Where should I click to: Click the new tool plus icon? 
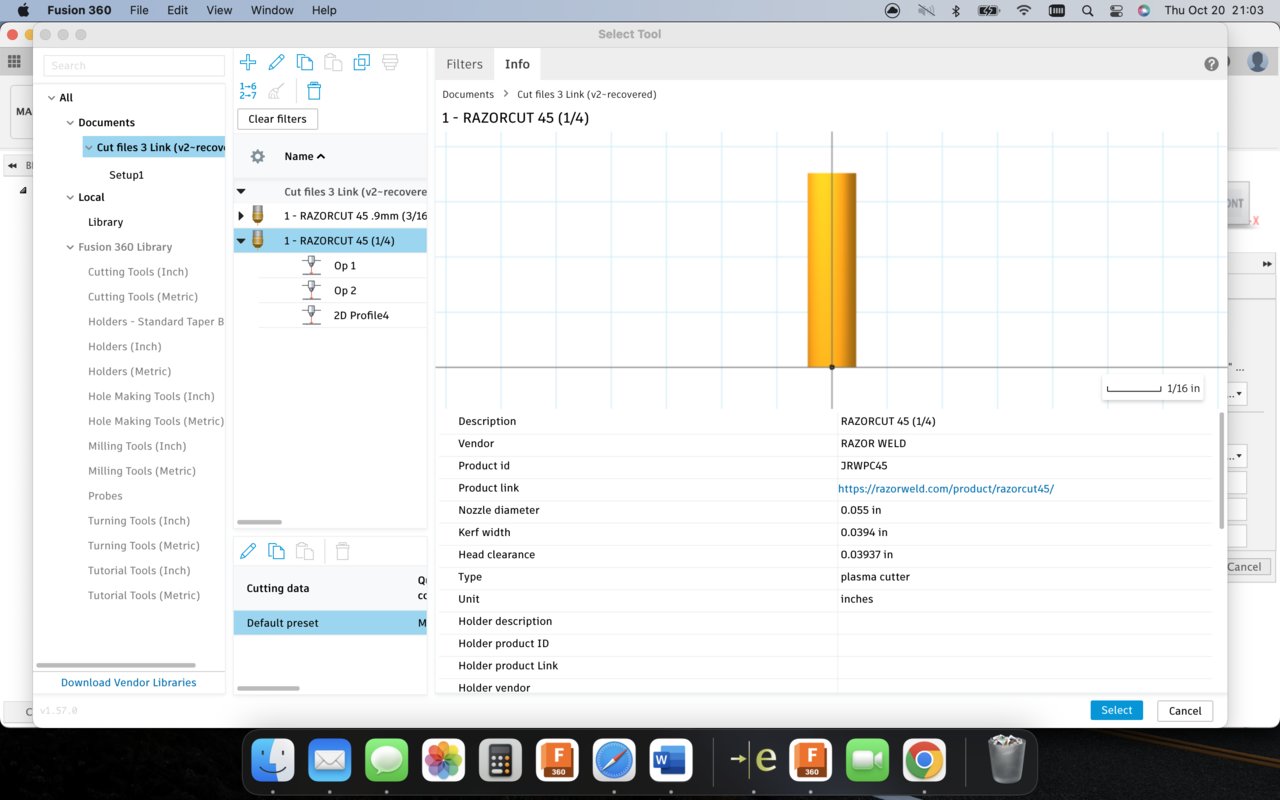click(x=248, y=63)
